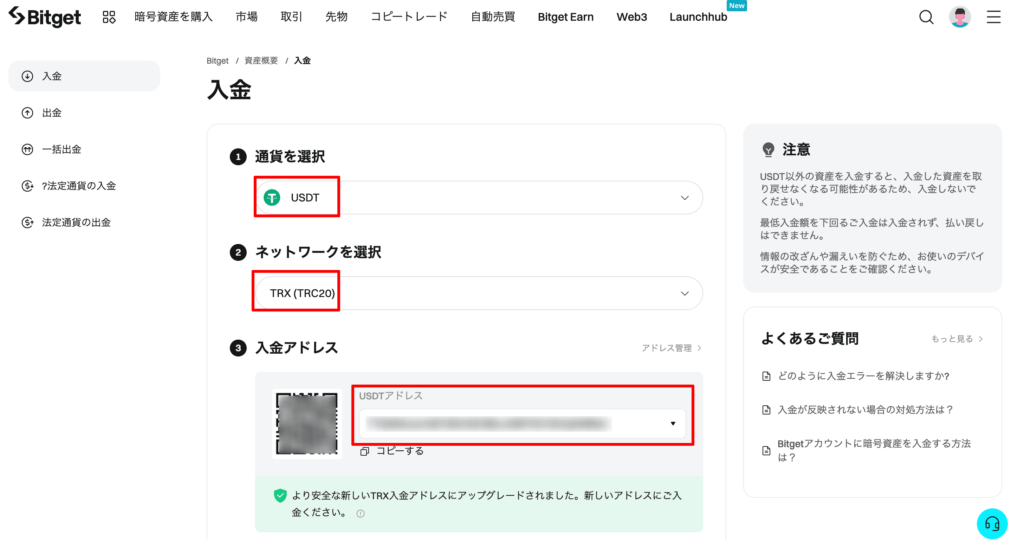The height and width of the screenshot is (540, 1024).
Task: Click the deposit QR code image
Action: [x=307, y=423]
